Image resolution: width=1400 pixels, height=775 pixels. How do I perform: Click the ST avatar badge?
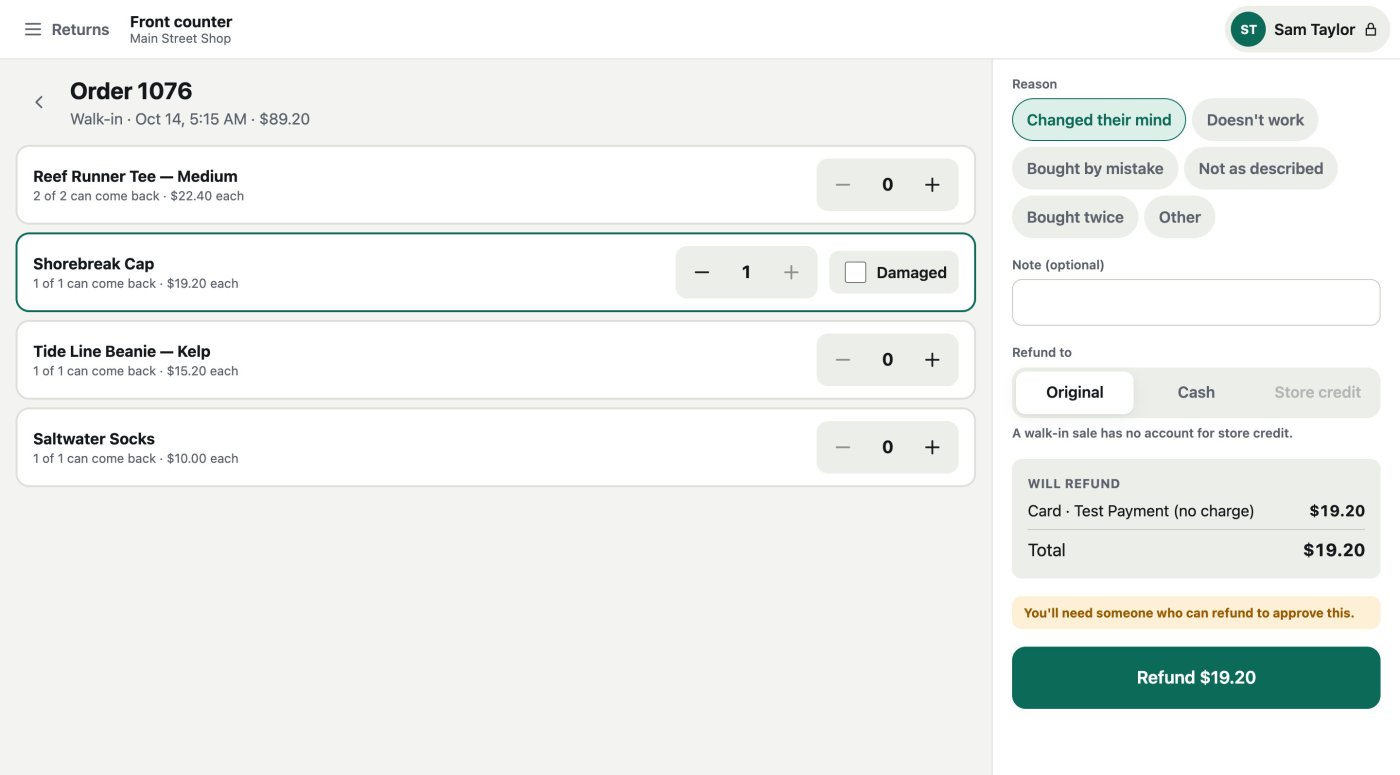(1248, 30)
